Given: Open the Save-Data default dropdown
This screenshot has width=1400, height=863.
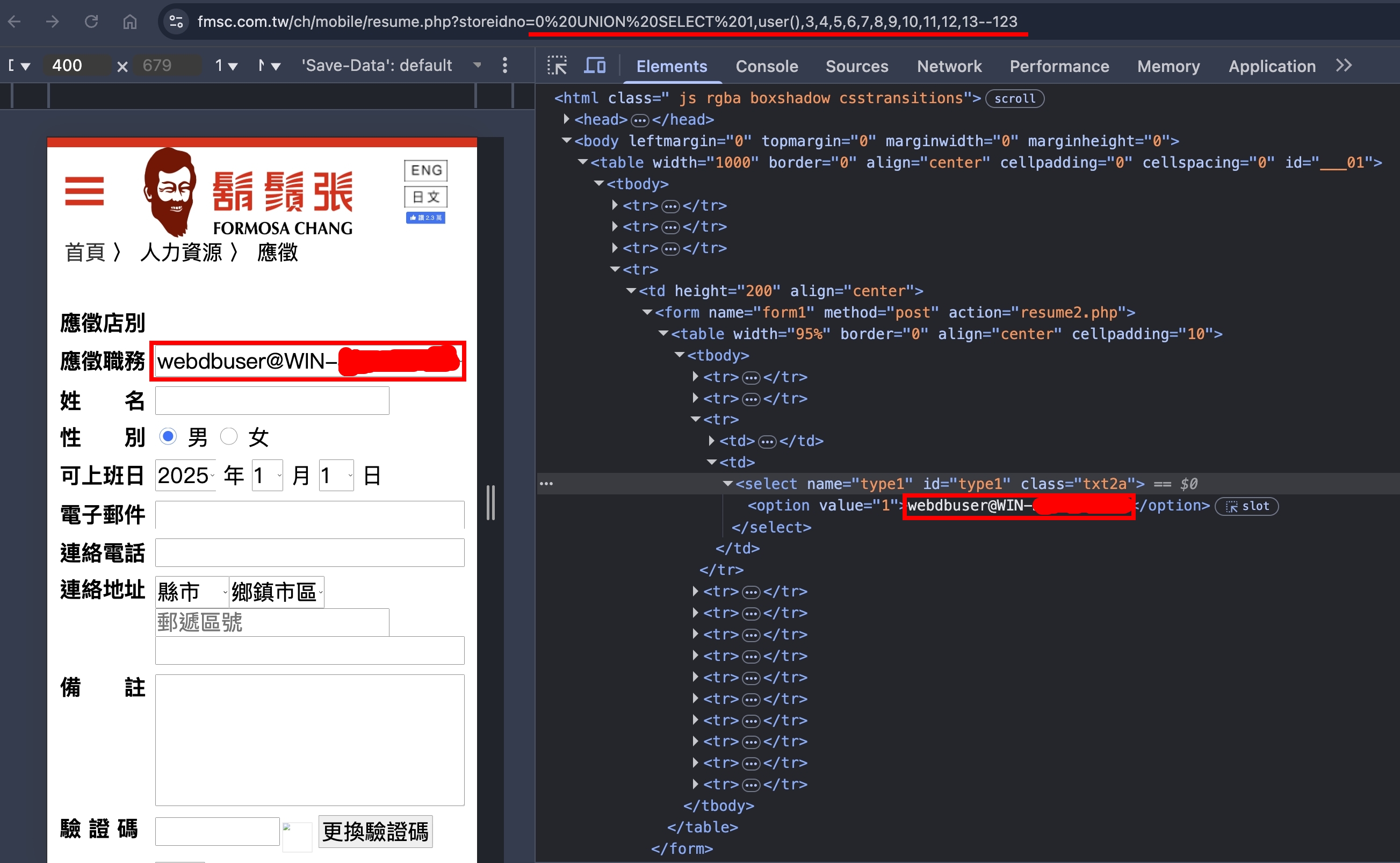Looking at the screenshot, I should click(x=391, y=65).
